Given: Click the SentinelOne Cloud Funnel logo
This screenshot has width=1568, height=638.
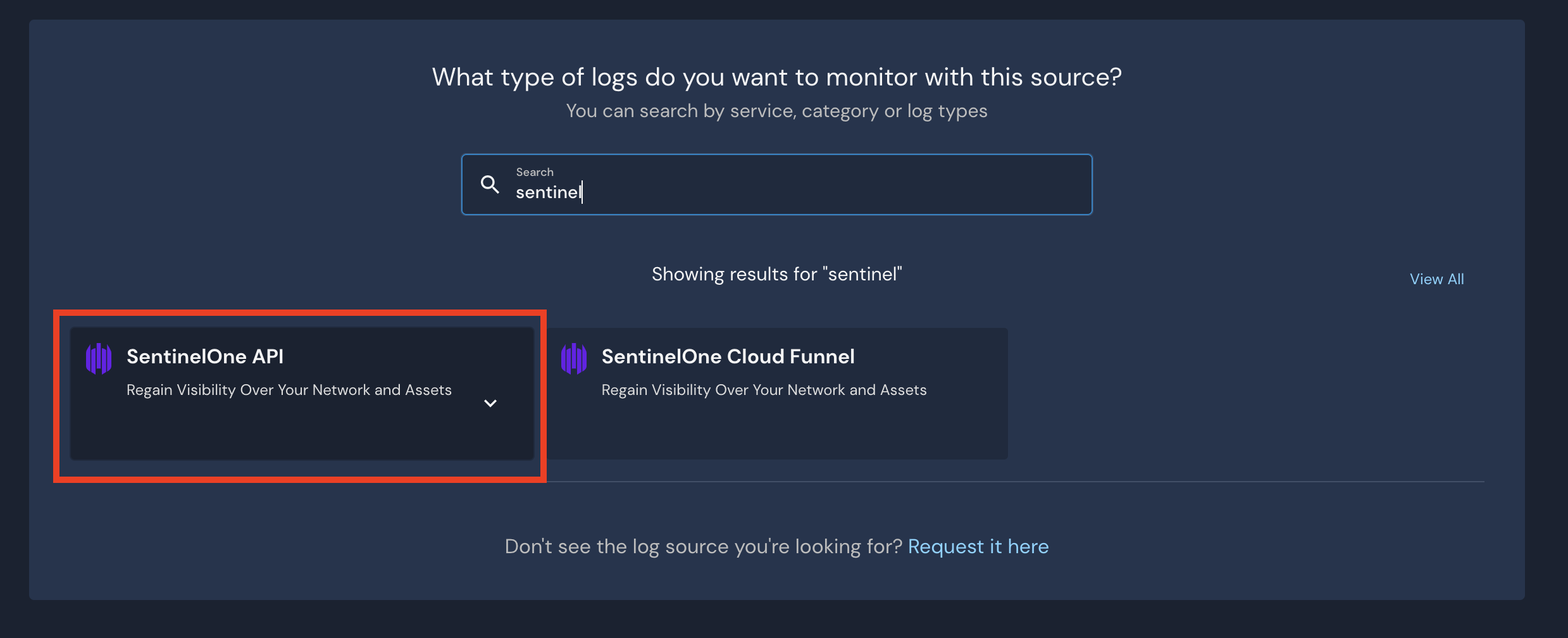Looking at the screenshot, I should (x=573, y=358).
